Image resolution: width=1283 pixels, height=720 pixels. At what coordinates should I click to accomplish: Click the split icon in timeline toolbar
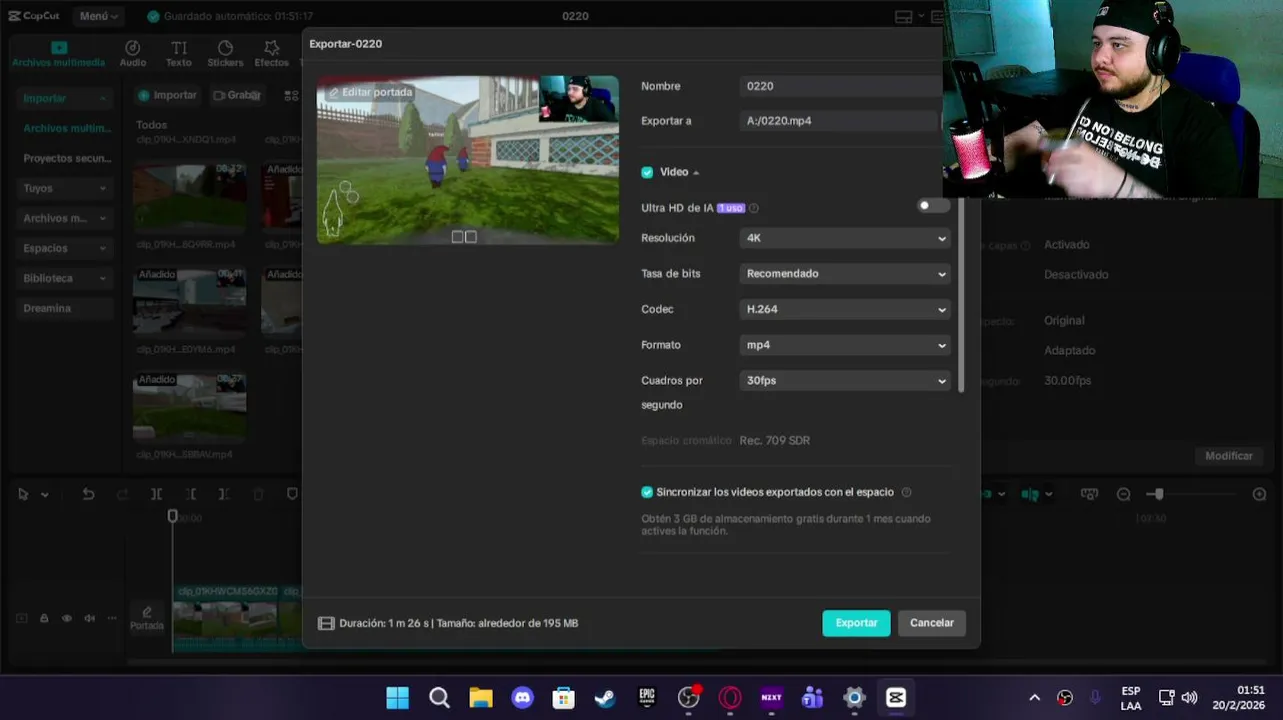[x=157, y=494]
